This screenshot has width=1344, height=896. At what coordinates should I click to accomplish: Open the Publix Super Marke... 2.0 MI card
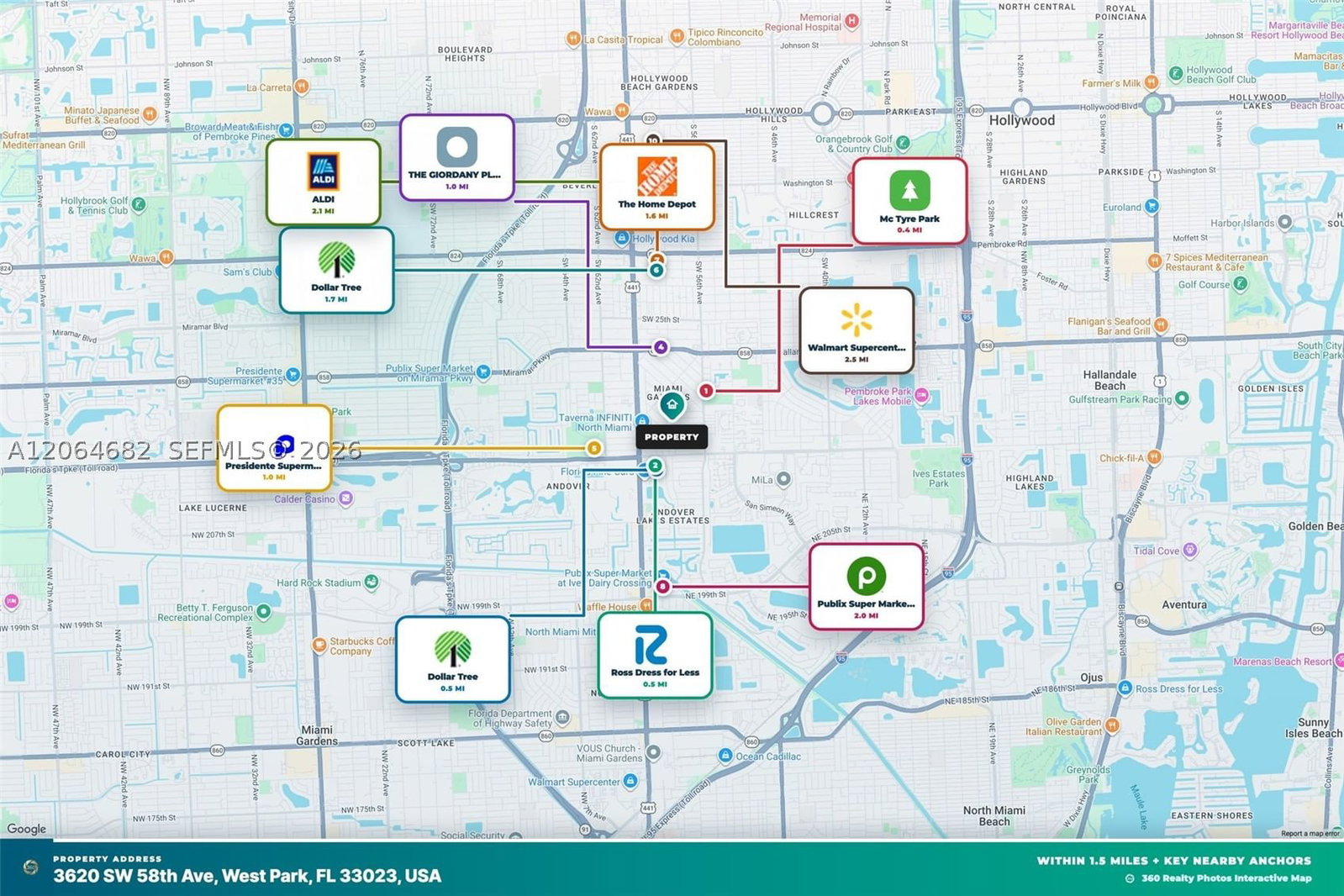pyautogui.click(x=866, y=587)
